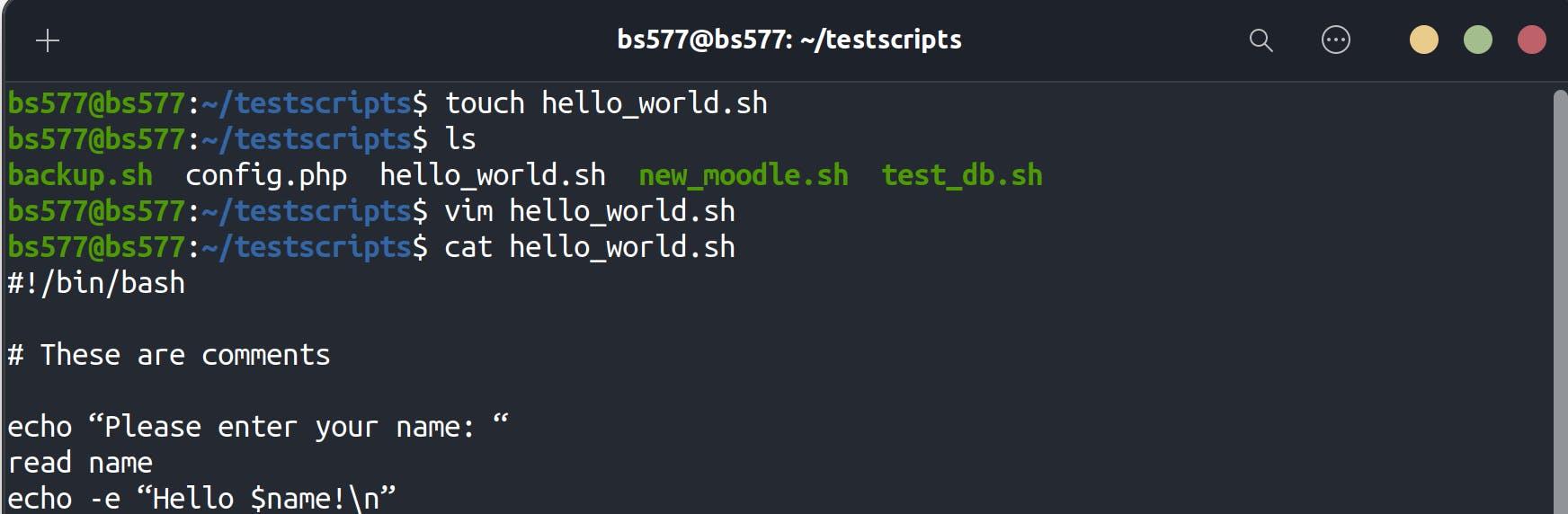The image size is (1568, 514).
Task: Close the terminal using the red circle
Action: click(x=1532, y=40)
